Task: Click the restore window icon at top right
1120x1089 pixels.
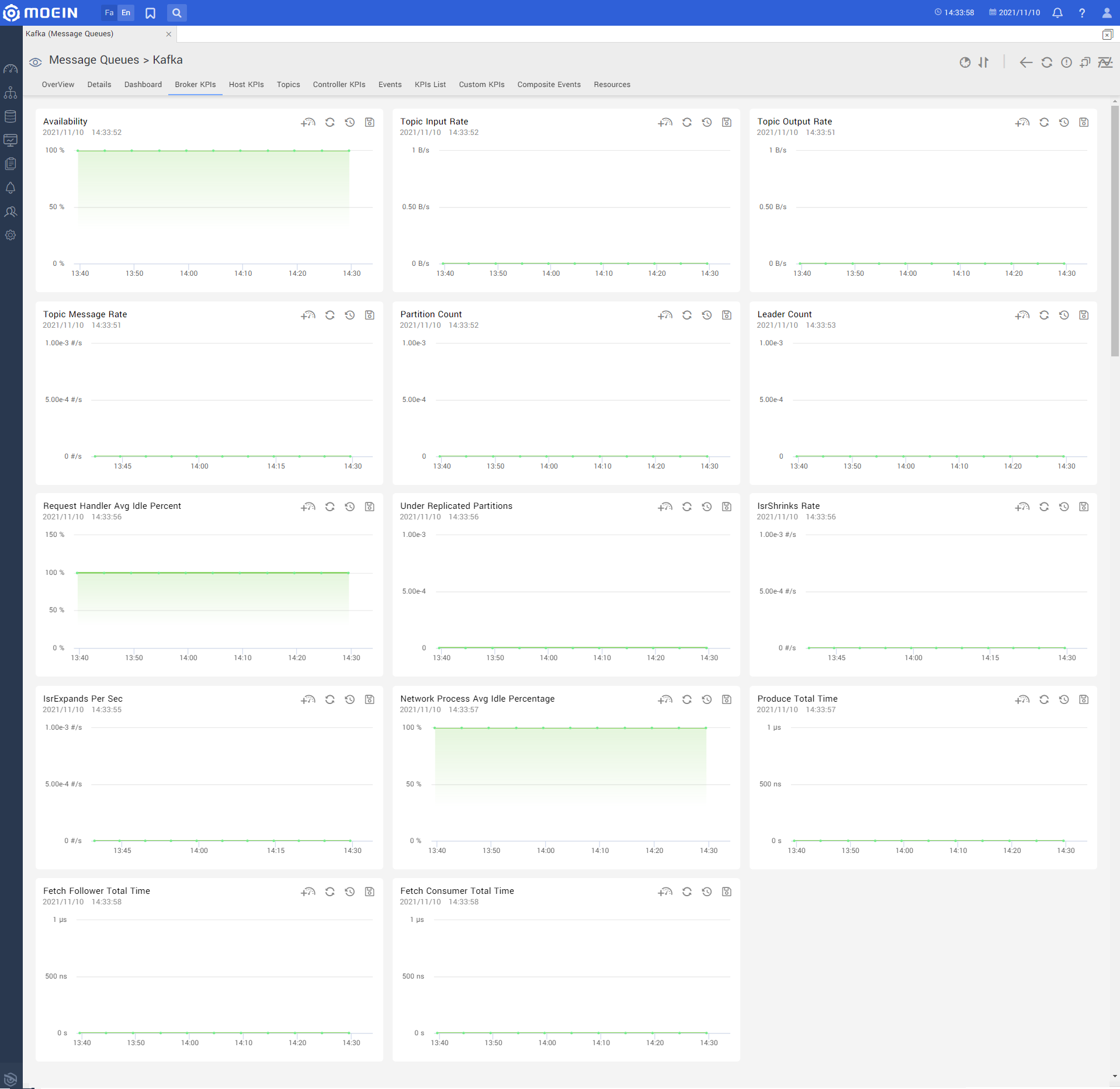Action: click(x=1107, y=34)
